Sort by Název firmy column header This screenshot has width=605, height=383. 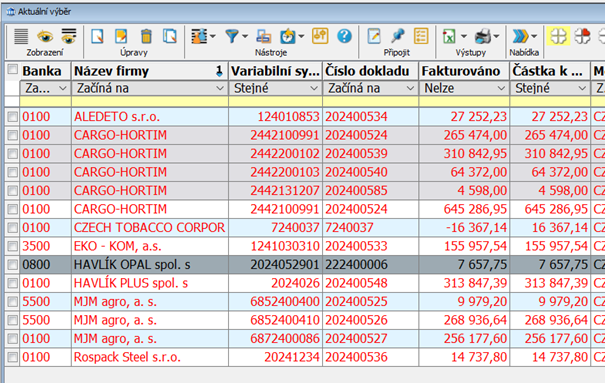150,71
